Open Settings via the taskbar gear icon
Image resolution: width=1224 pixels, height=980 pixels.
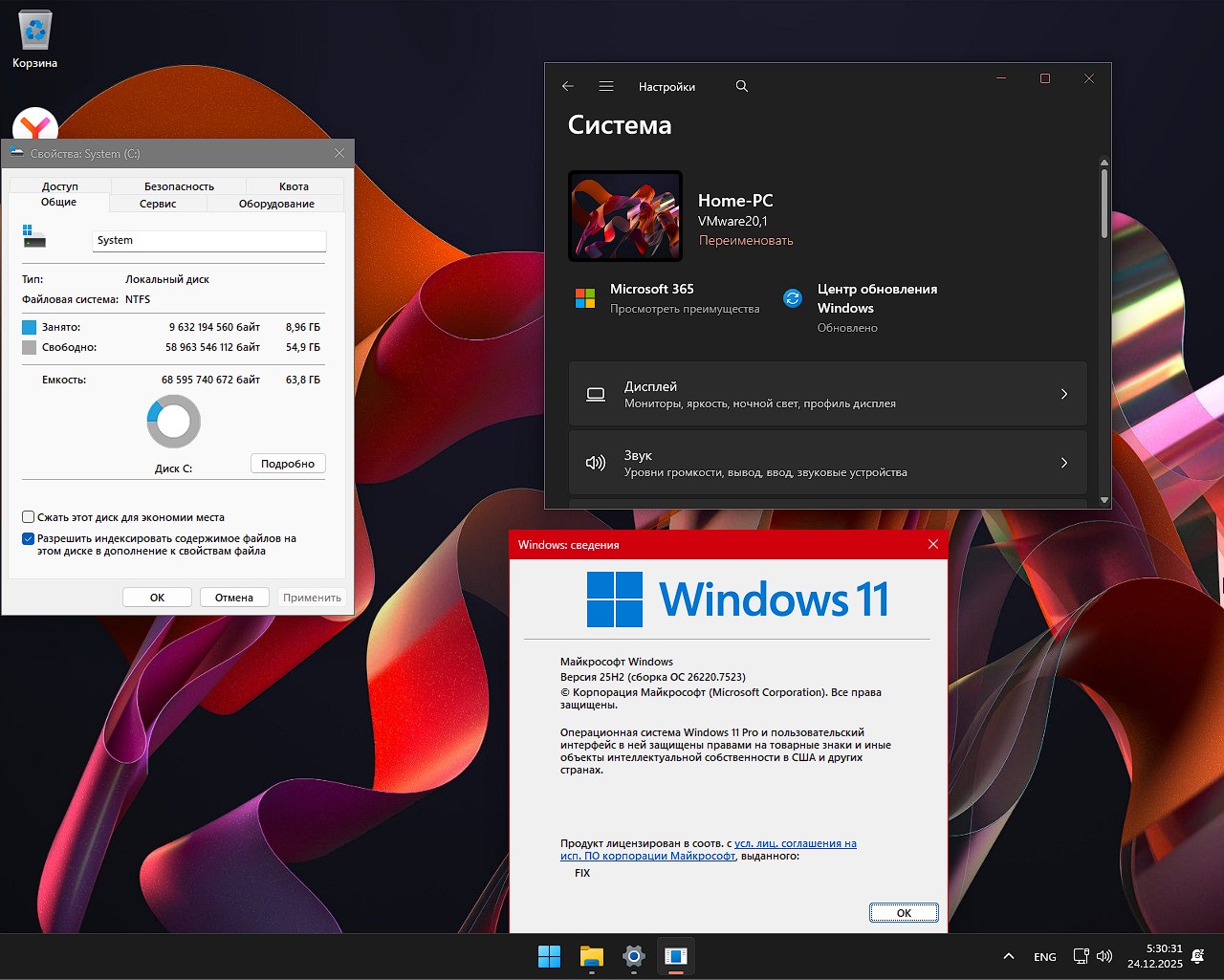[633, 956]
